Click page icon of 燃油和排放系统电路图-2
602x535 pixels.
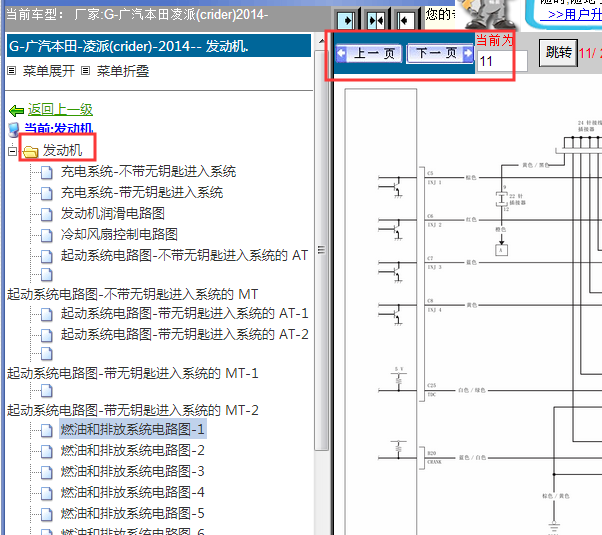[x=46, y=452]
